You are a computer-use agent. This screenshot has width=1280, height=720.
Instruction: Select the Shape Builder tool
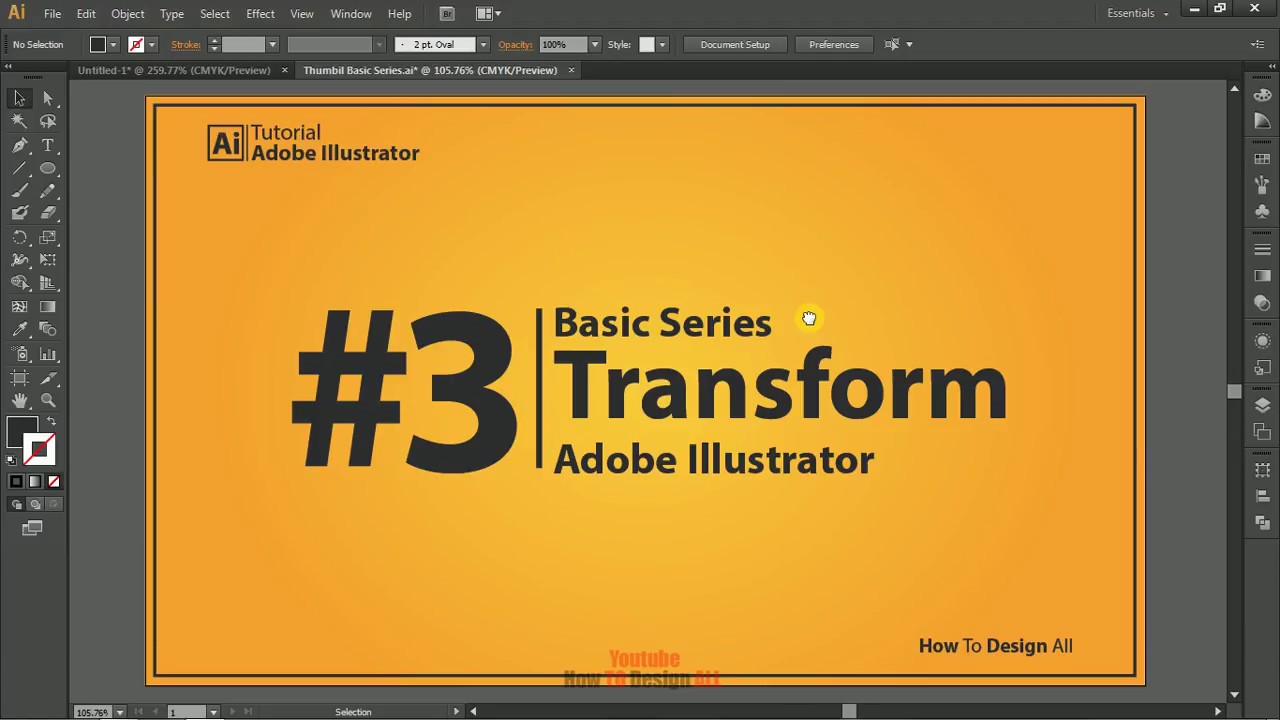(x=19, y=284)
